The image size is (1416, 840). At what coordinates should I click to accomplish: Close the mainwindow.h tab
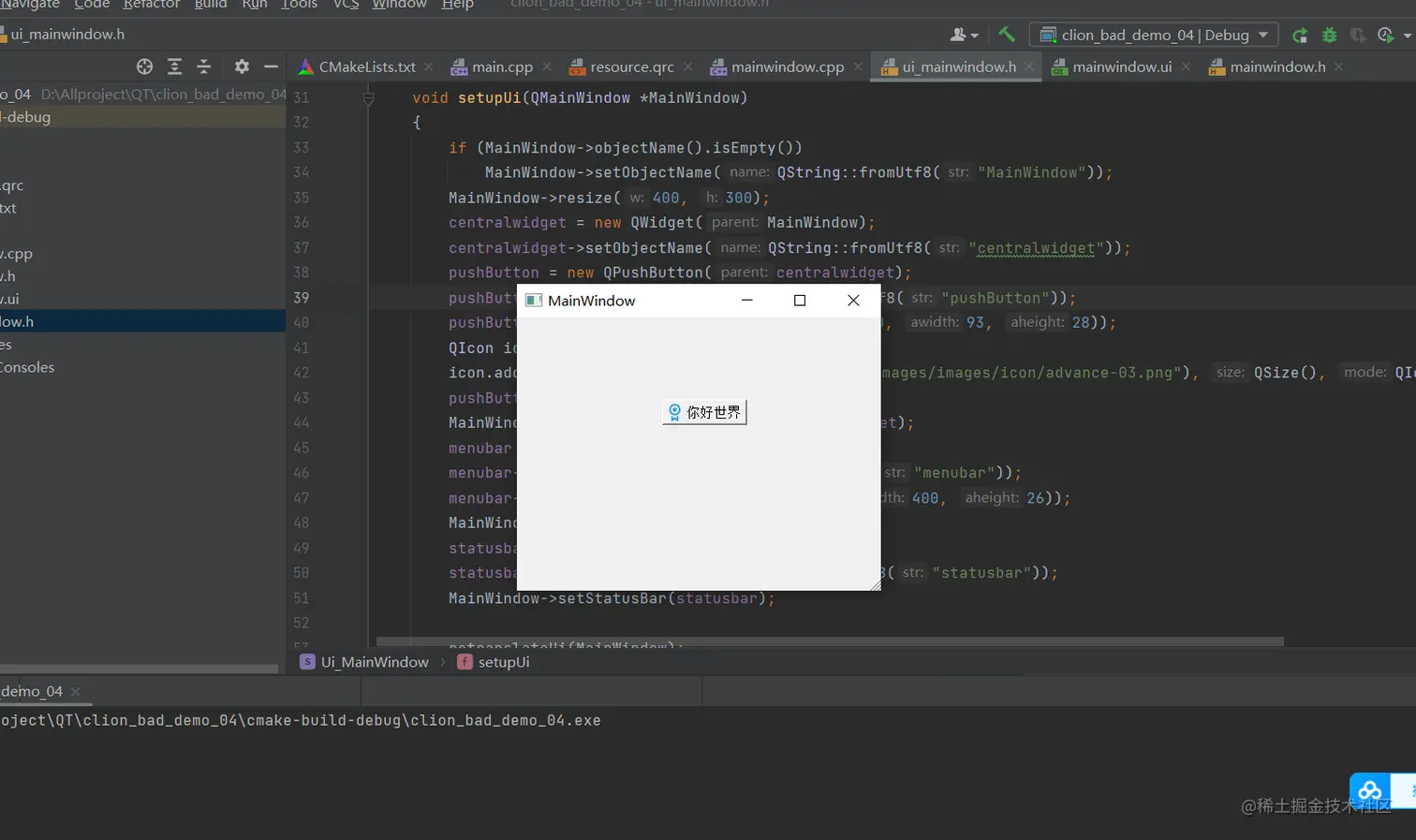click(1339, 66)
